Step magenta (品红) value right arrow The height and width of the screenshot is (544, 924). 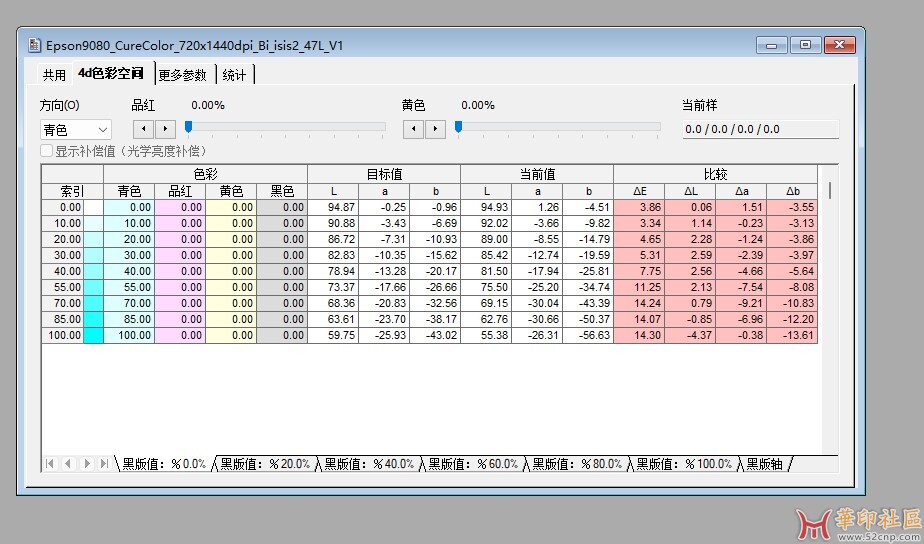165,129
